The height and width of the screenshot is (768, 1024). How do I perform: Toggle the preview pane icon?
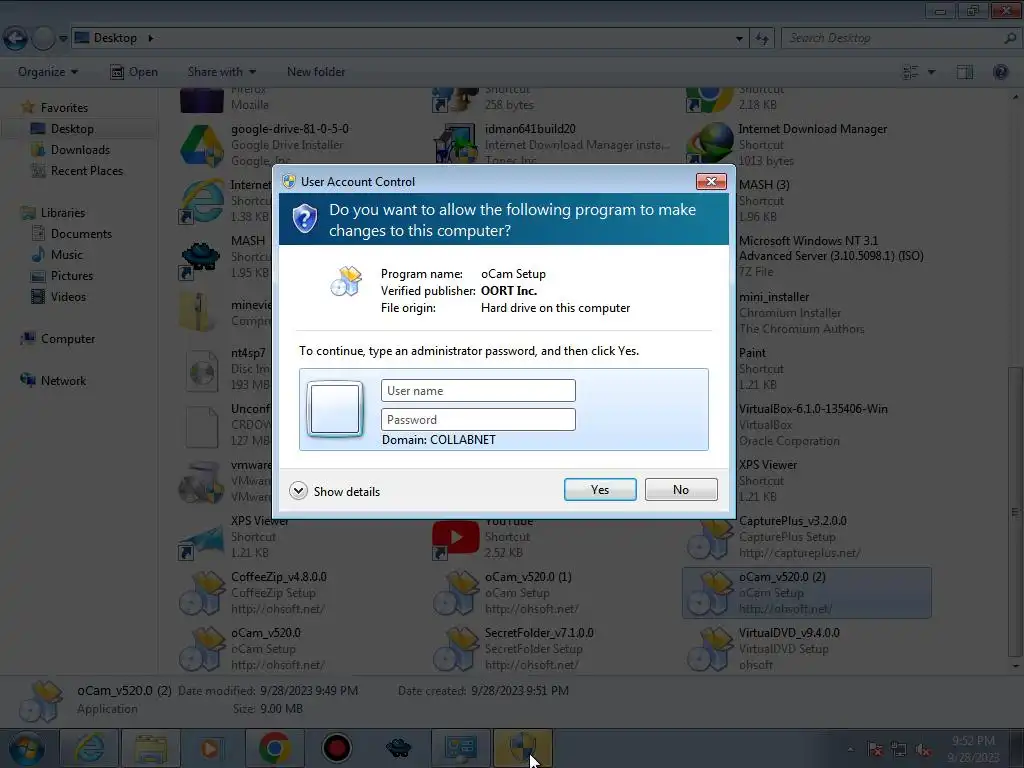click(965, 72)
